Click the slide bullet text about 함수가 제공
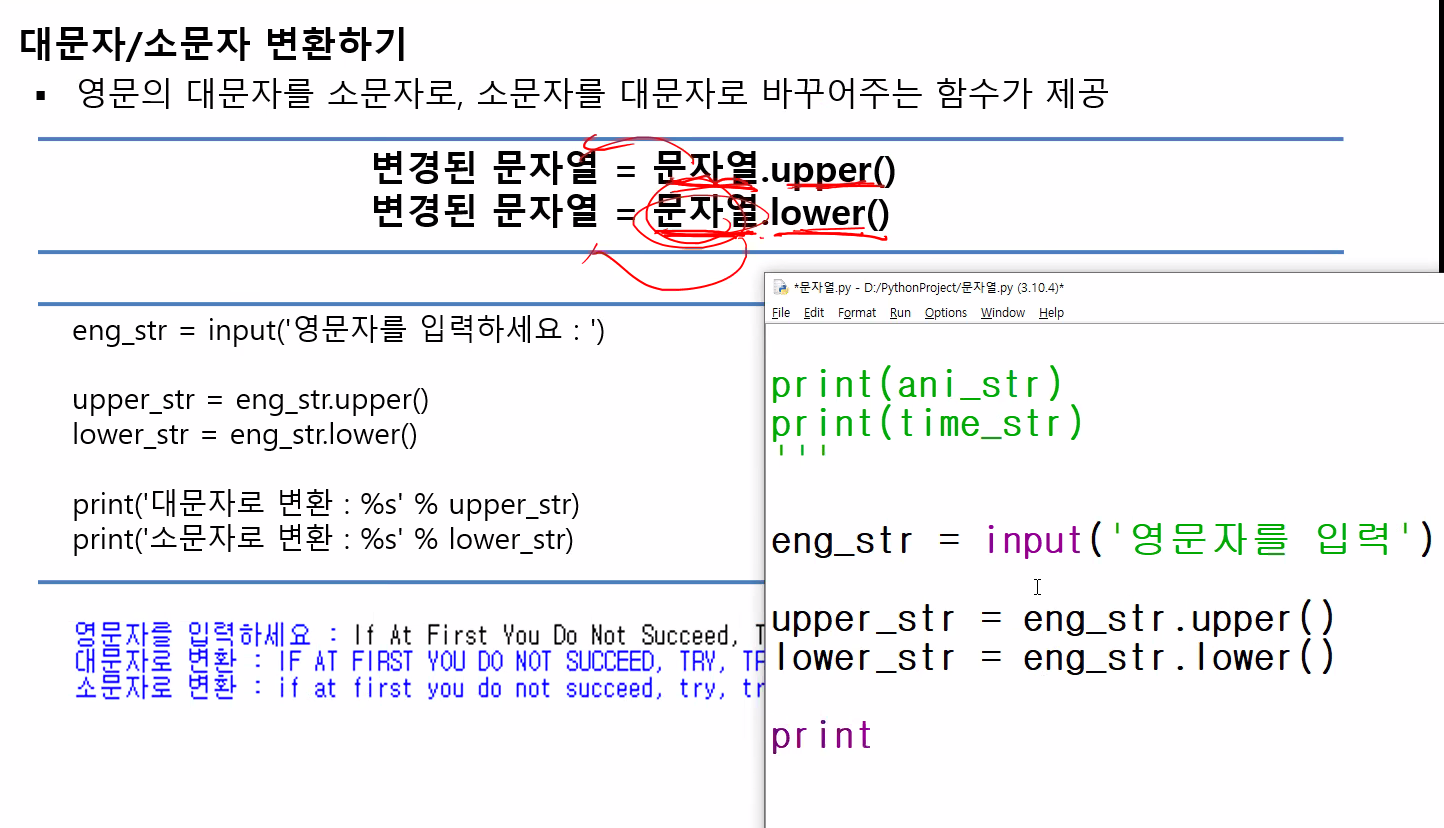The height and width of the screenshot is (828, 1444). (592, 94)
